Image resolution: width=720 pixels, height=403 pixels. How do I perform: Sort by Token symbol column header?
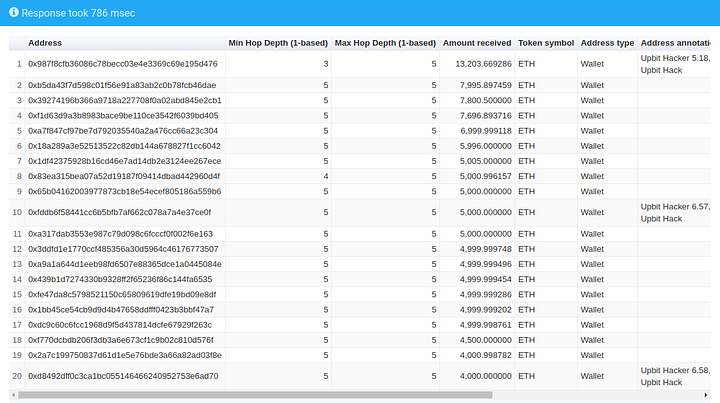point(546,43)
